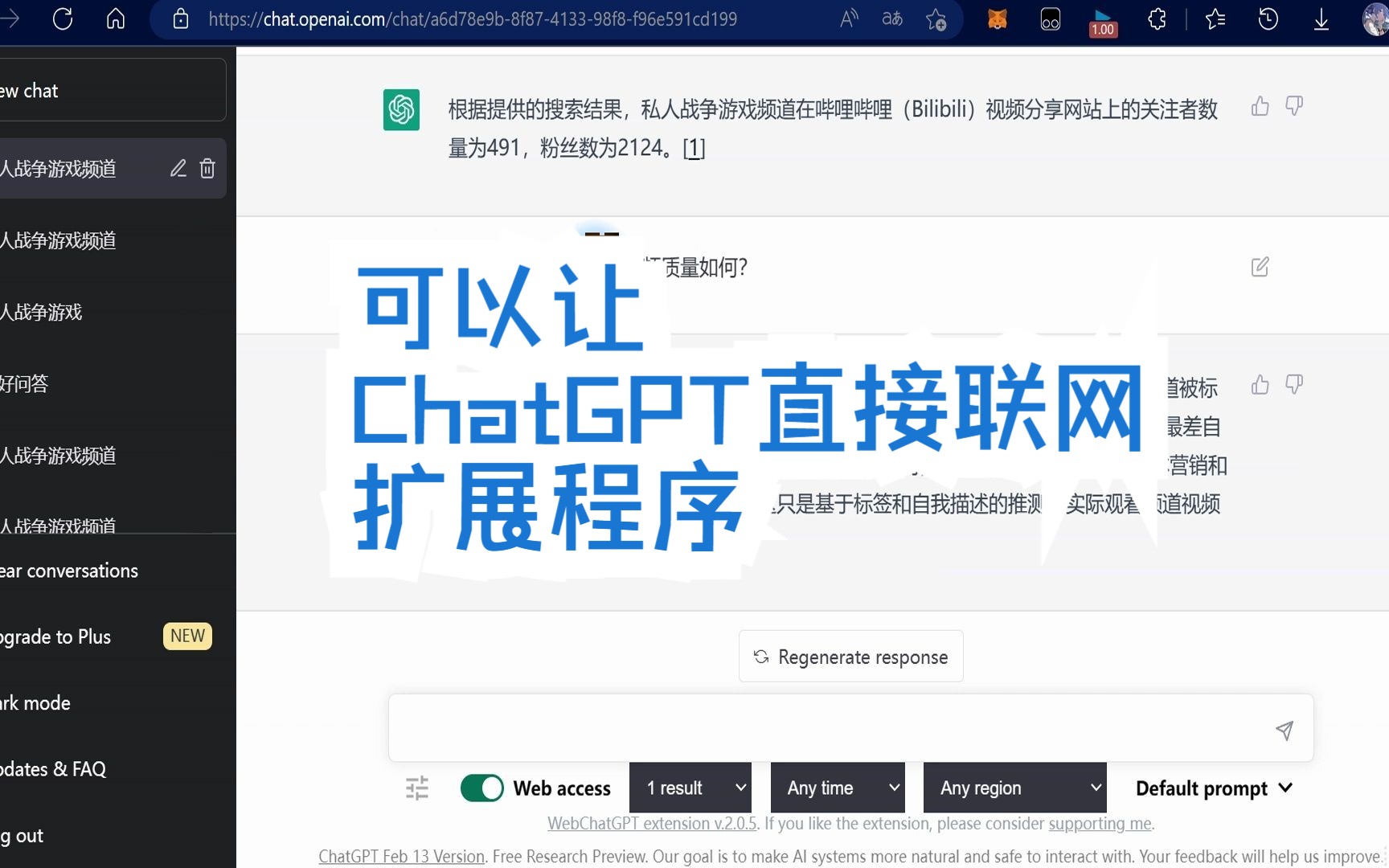Click the ChatGPT logo avatar
This screenshot has height=868, width=1389.
pos(401,109)
